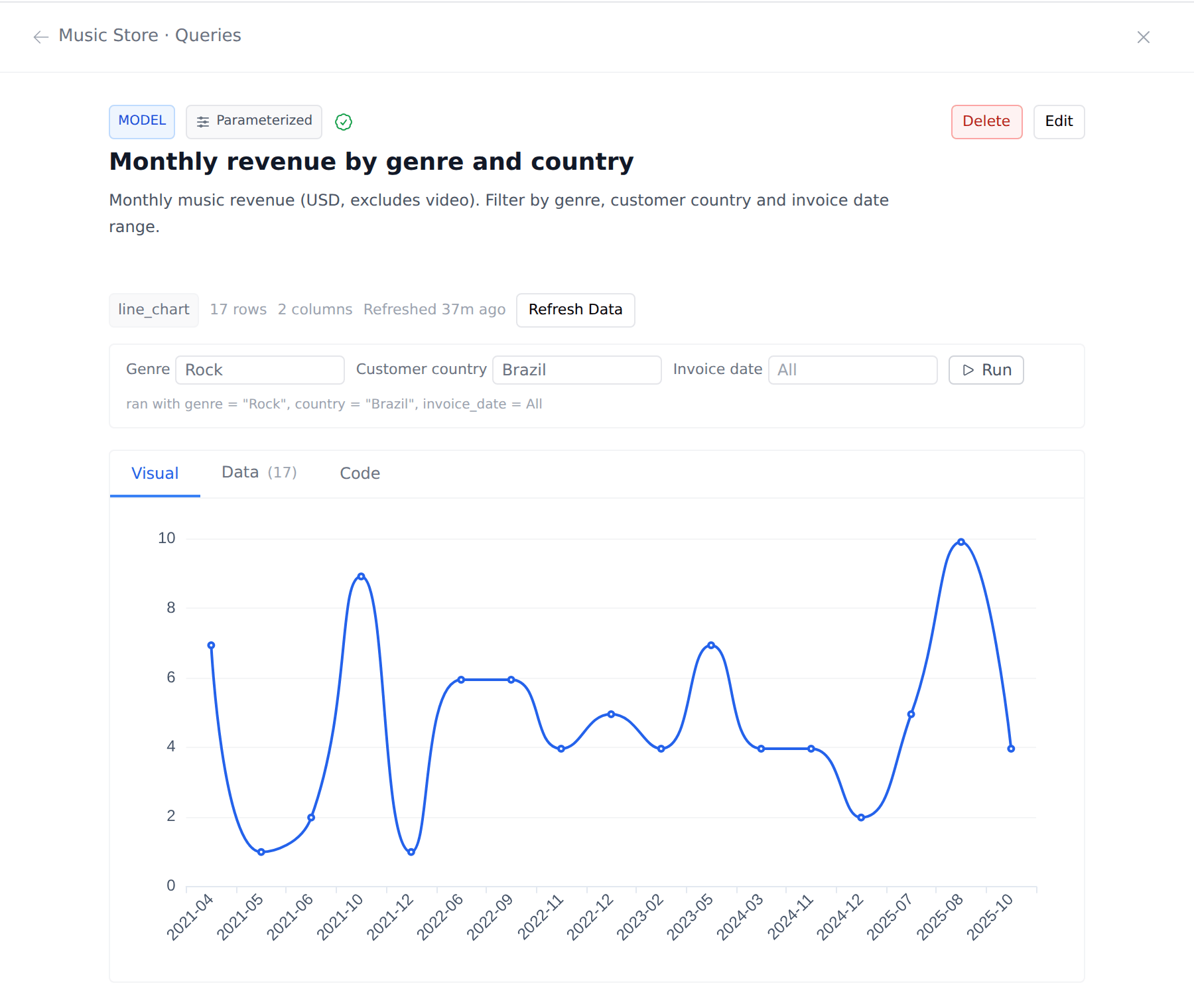Viewport: 1194px width, 1008px height.
Task: Click the 2021-04 data point
Action: pos(211,645)
